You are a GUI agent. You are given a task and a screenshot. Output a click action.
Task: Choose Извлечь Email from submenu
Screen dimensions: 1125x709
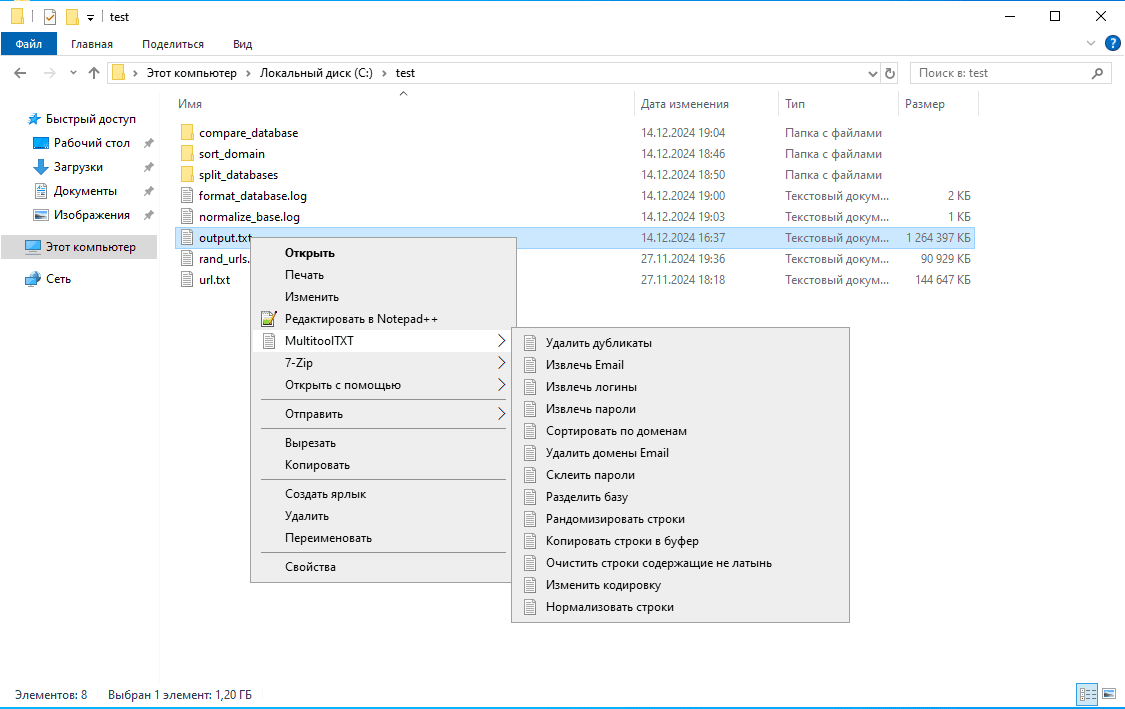584,365
